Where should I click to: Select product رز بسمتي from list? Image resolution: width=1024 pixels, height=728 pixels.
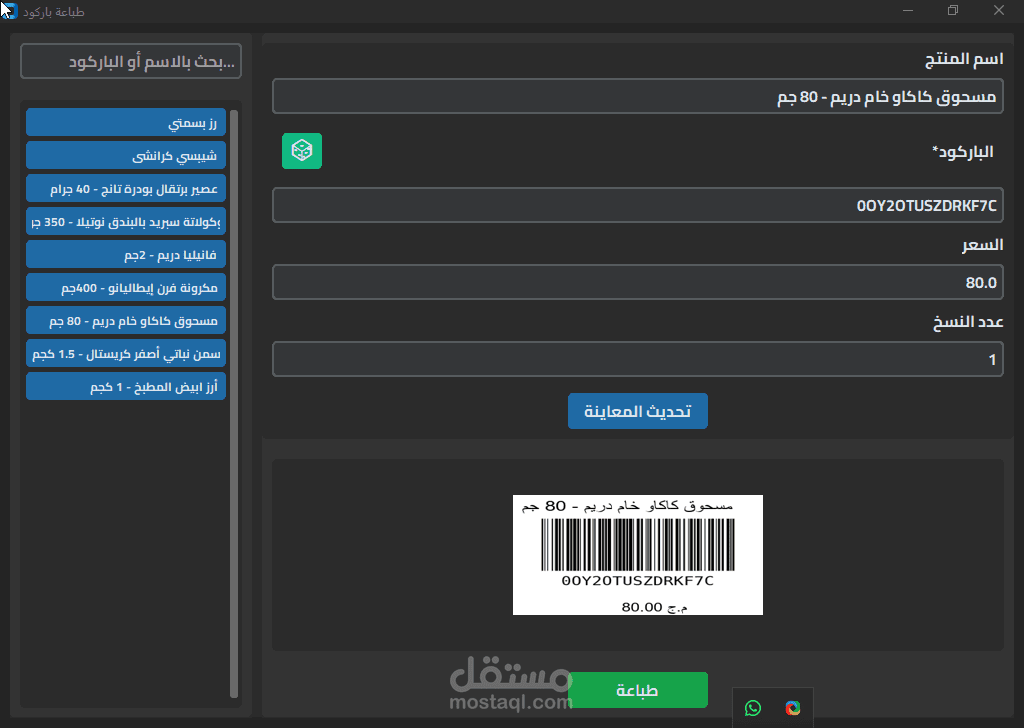point(126,122)
